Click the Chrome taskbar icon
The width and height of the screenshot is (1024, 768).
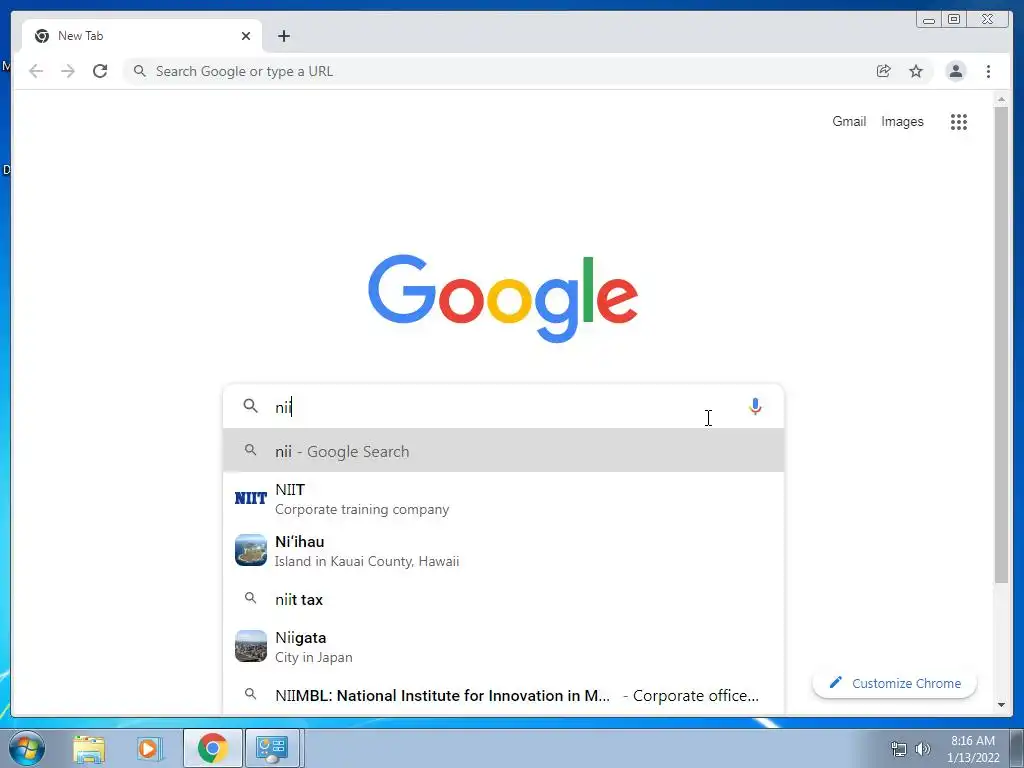tap(212, 748)
